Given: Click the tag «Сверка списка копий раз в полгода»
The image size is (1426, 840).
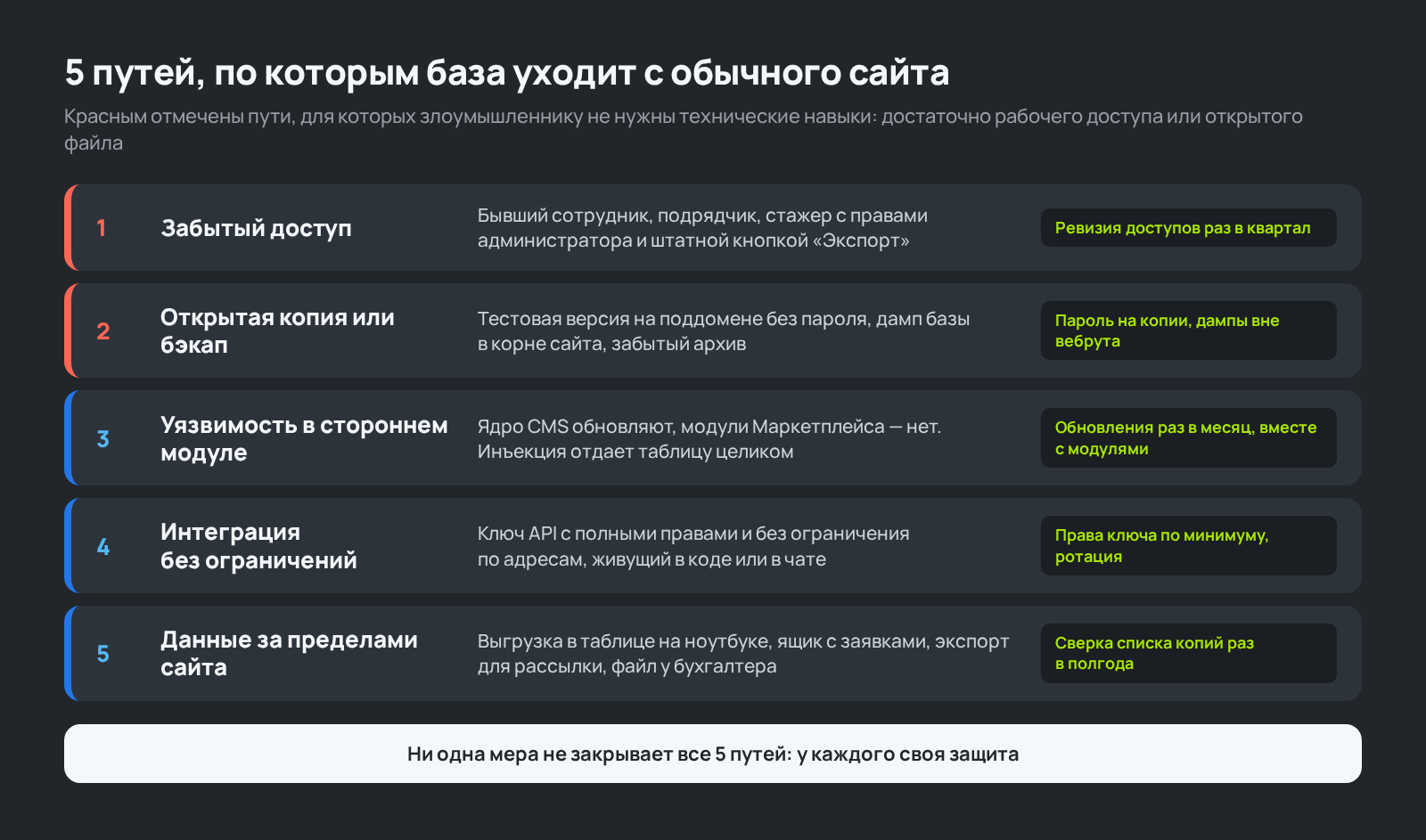Looking at the screenshot, I should pos(1188,653).
